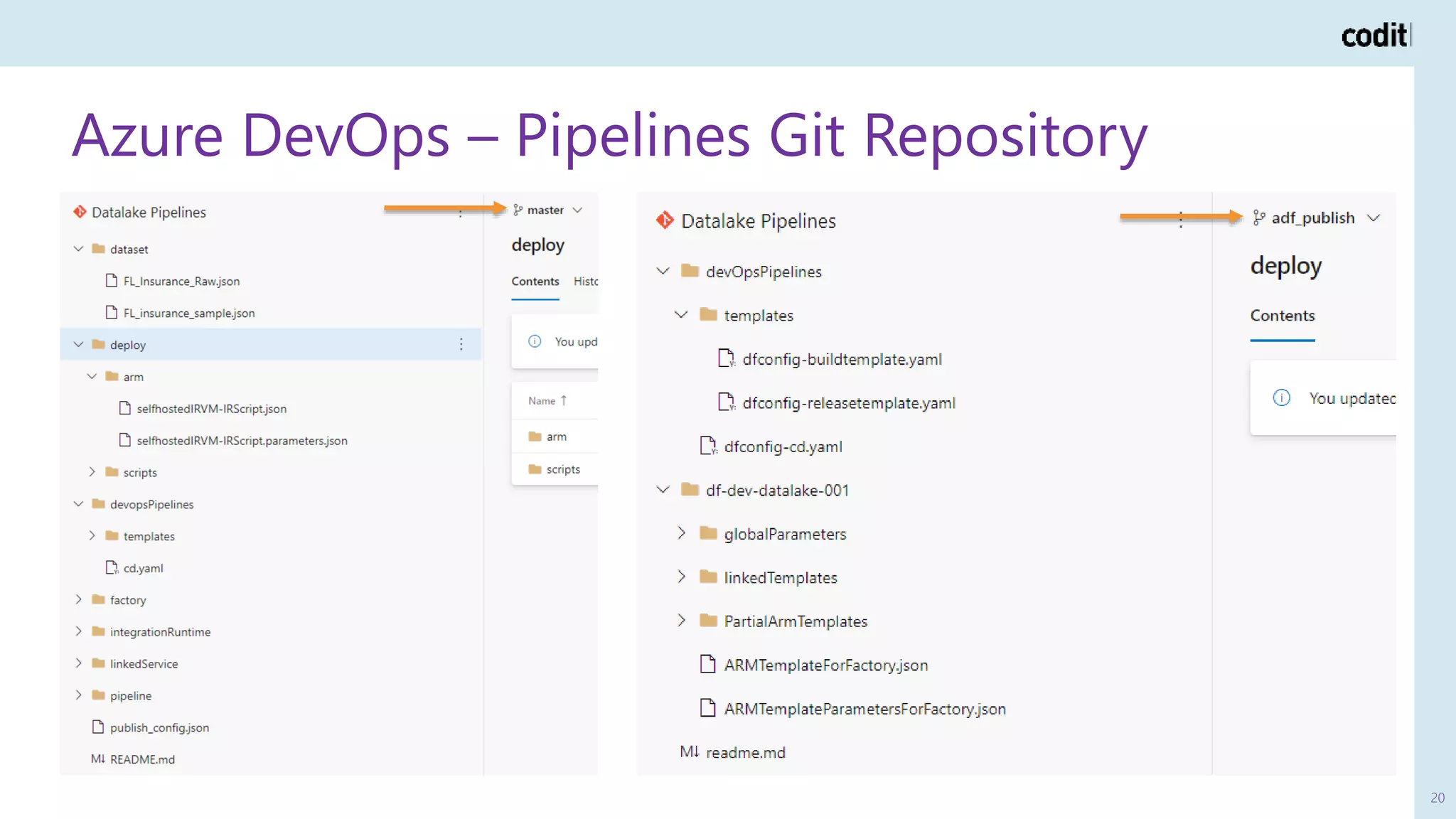Open dfconfig-cd.yaml file

pos(783,446)
